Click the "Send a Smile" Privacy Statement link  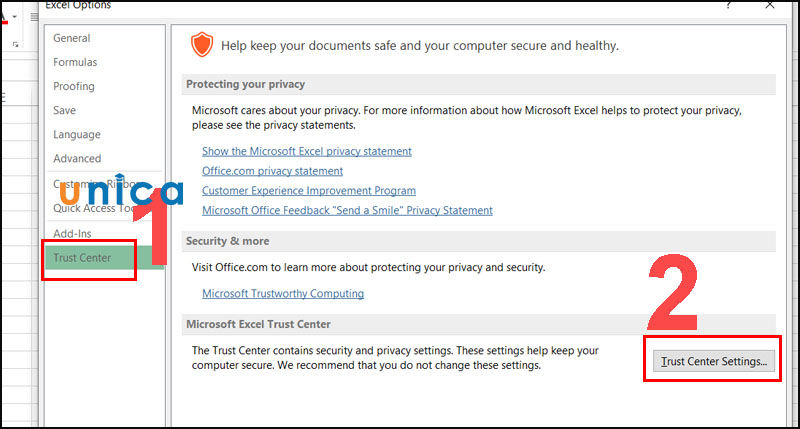[x=347, y=210]
